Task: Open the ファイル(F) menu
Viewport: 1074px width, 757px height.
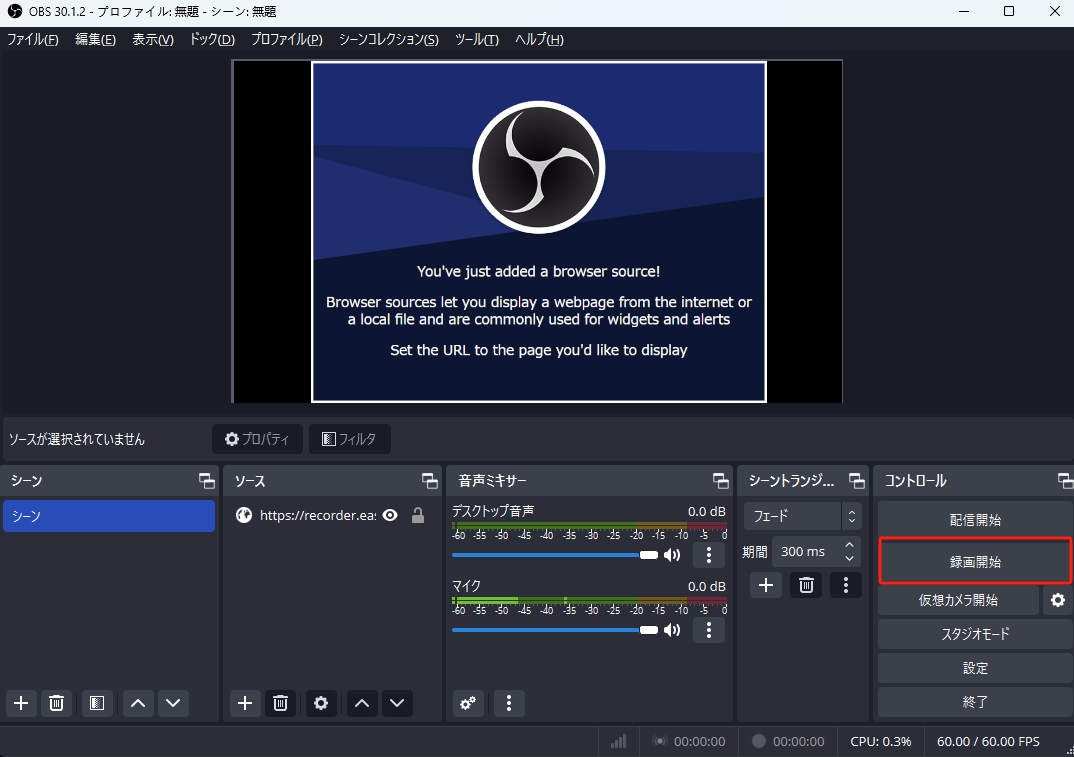Action: coord(33,40)
